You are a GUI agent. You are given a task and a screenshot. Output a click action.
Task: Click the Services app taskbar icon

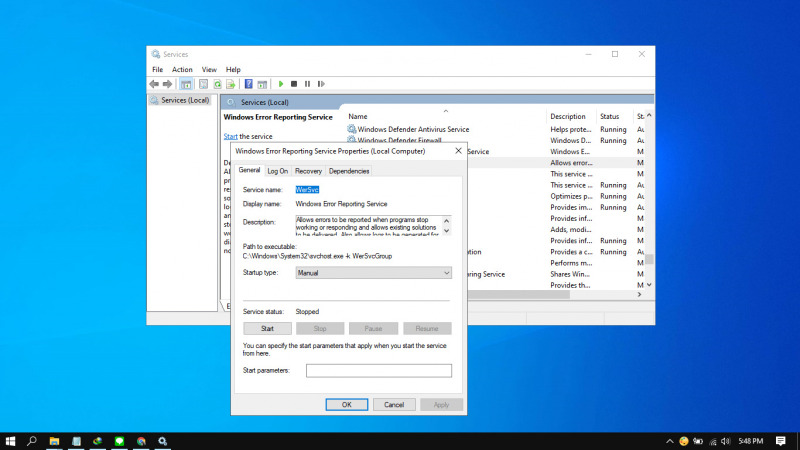pos(163,441)
